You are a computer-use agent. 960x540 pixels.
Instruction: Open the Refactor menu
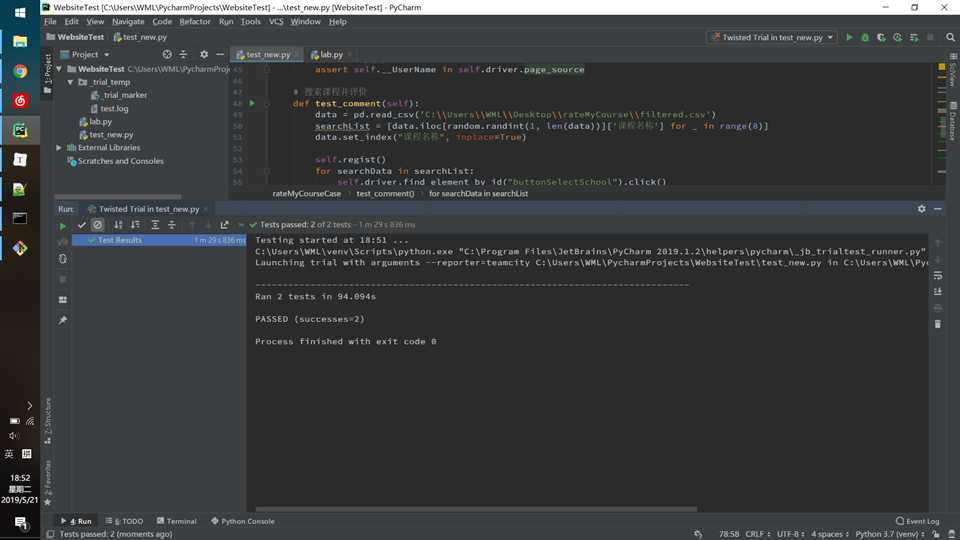[x=195, y=21]
